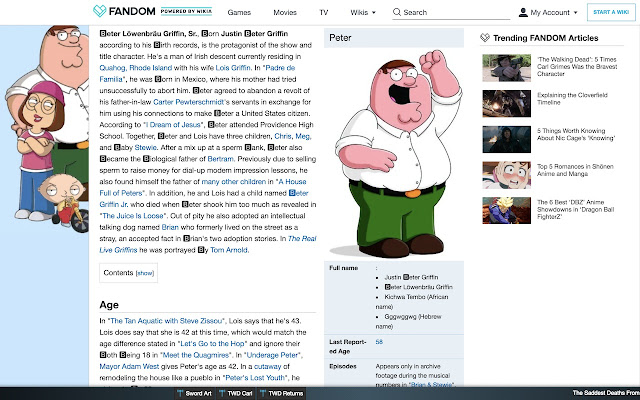Open the Meet the Quagmires link

(195, 355)
